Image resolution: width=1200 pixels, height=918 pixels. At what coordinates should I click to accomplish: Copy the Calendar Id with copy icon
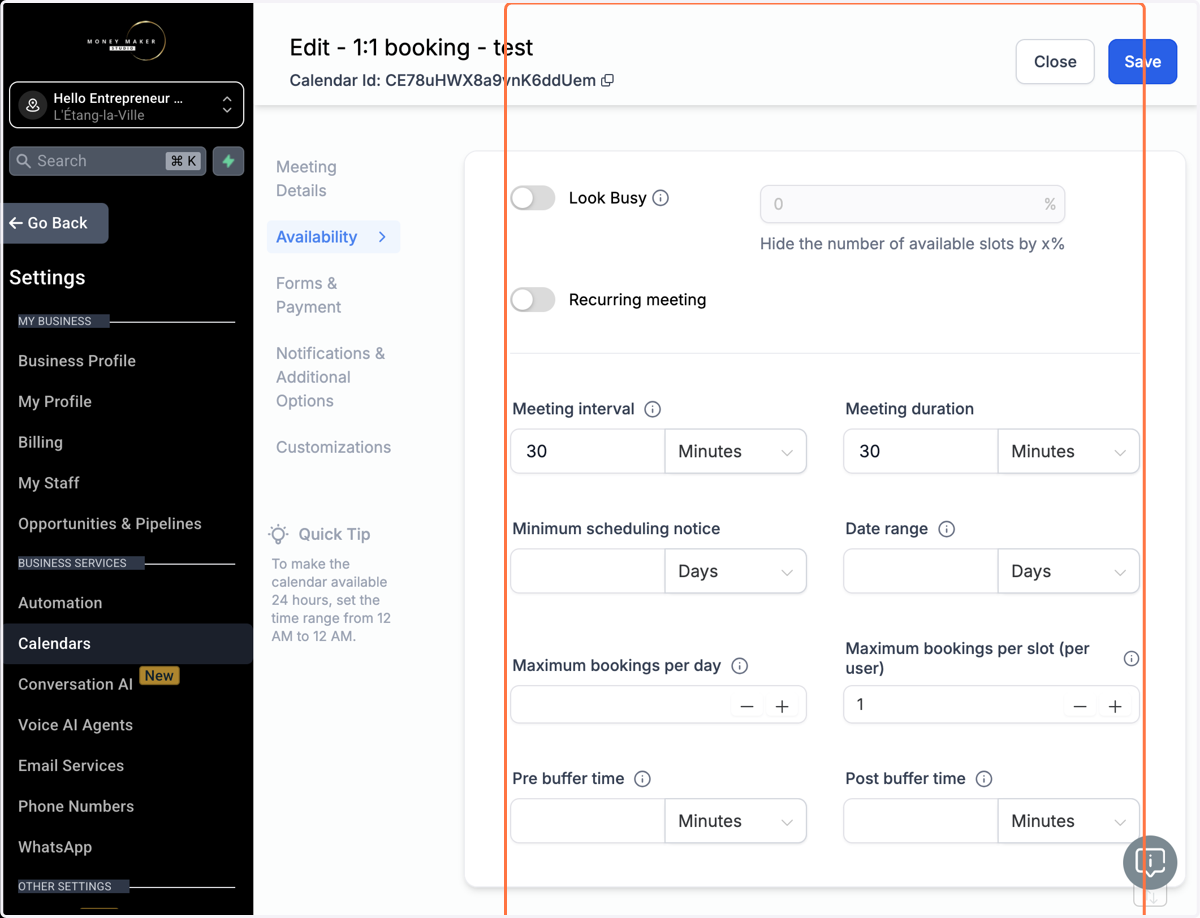(607, 80)
